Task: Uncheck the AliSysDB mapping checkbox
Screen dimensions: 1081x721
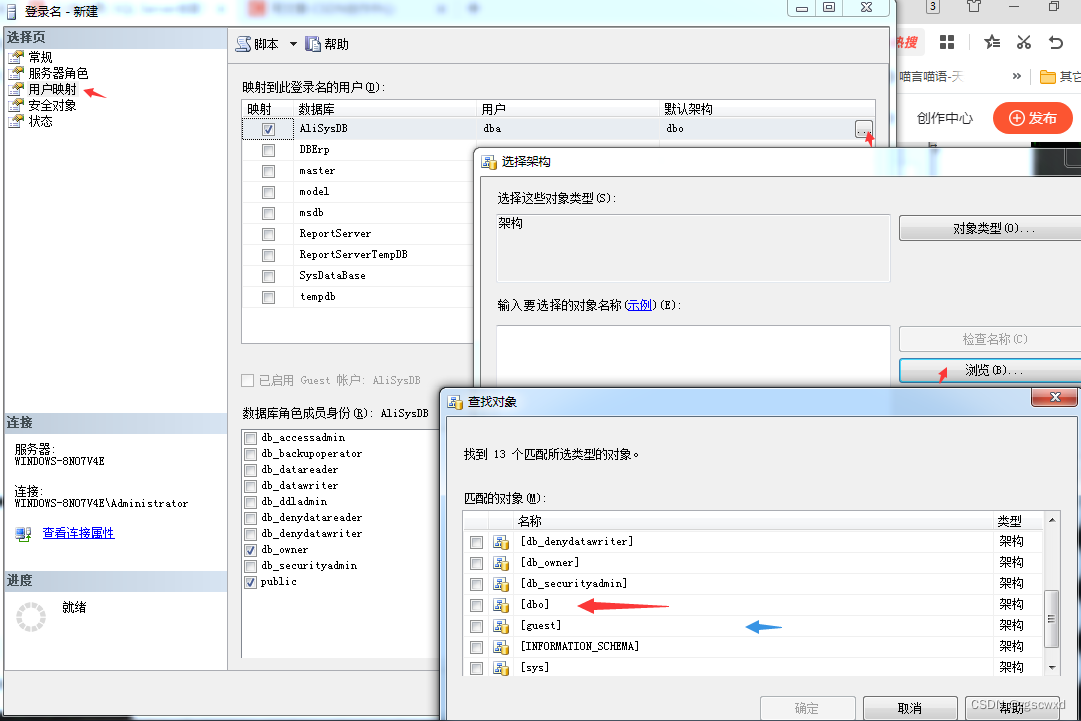Action: (x=268, y=129)
